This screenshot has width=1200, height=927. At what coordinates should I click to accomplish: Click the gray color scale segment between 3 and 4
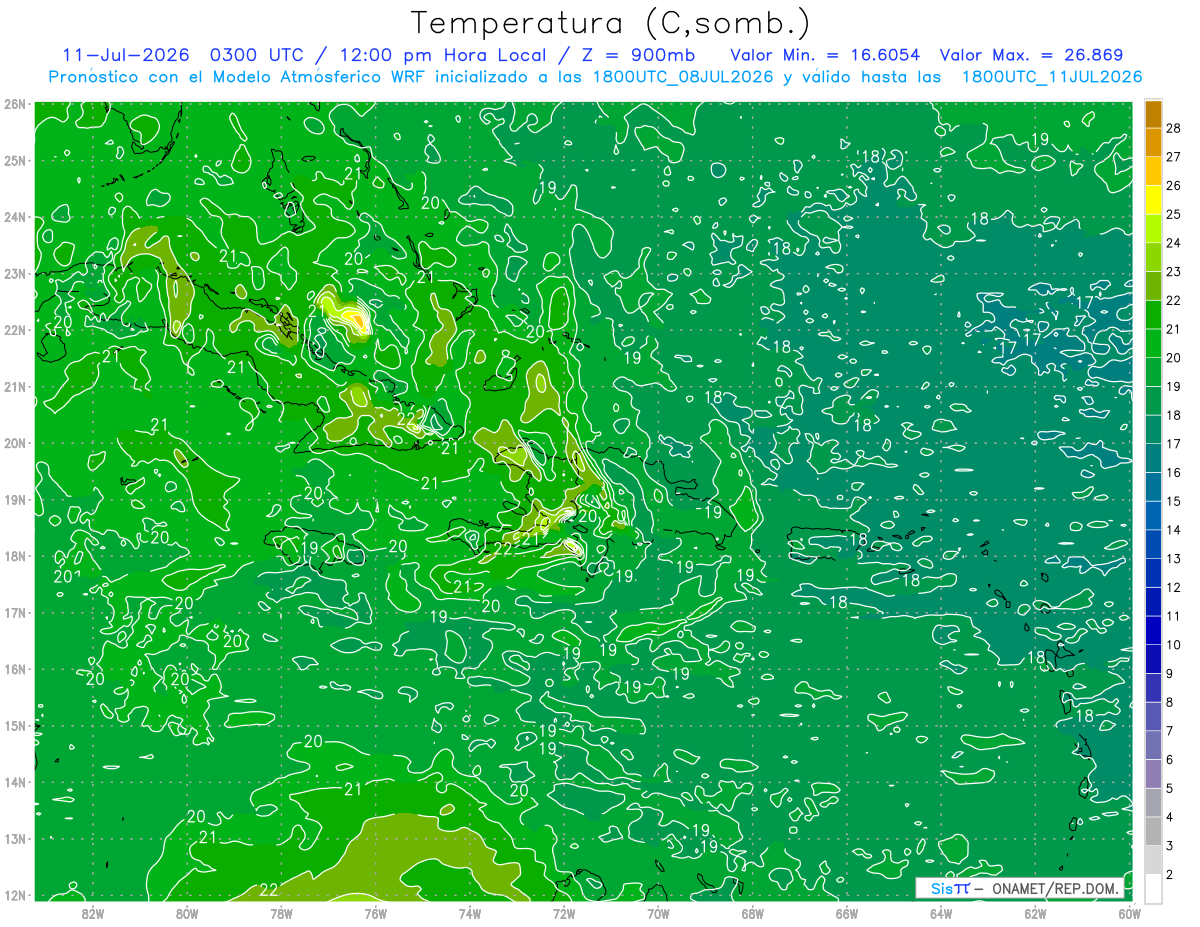click(x=1153, y=832)
